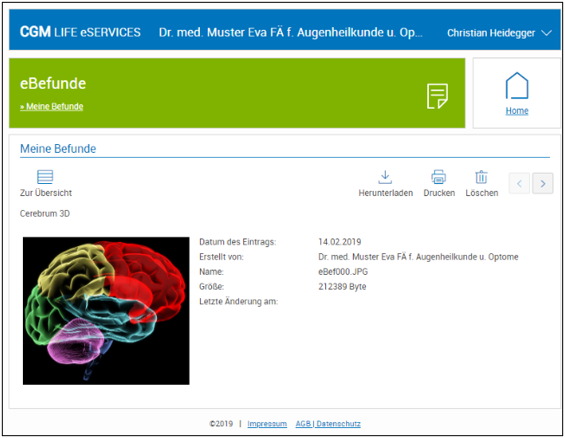This screenshot has height=438, width=565.
Task: Open the Meine Befunde breadcrumb link
Action: (x=52, y=107)
